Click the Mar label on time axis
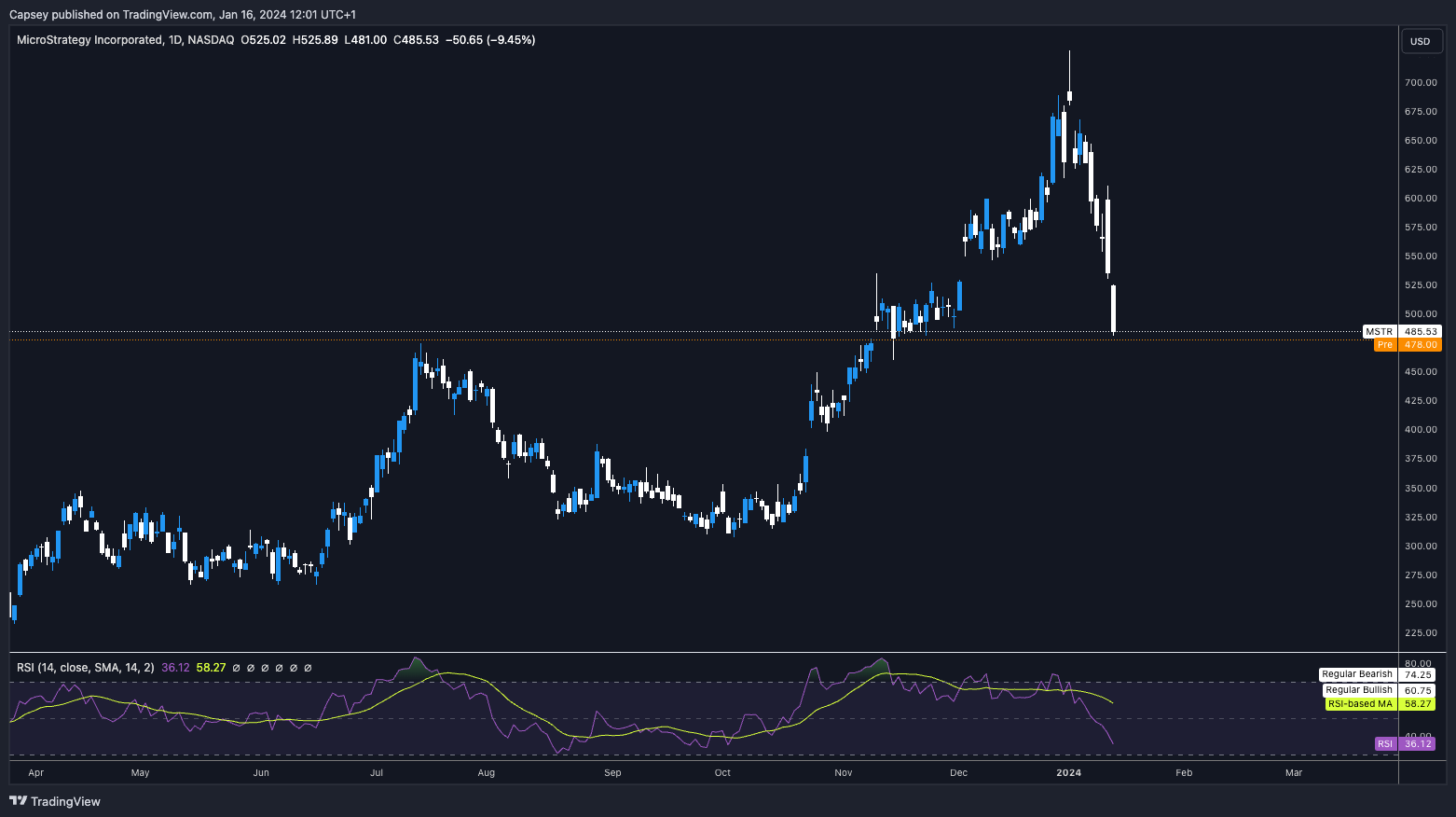1456x817 pixels. 1294,772
